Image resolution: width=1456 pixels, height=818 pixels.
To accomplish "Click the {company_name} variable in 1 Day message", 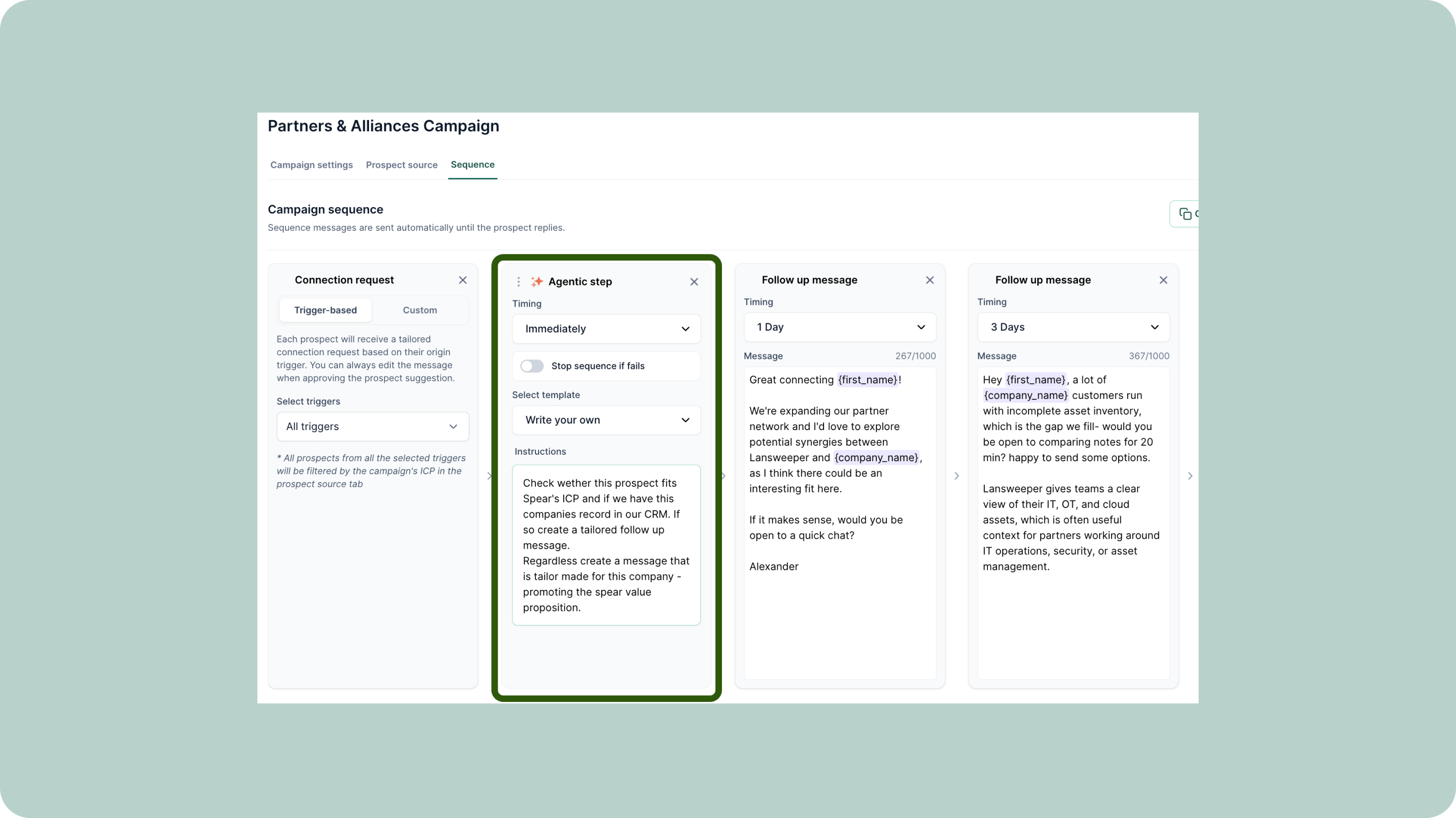I will pyautogui.click(x=876, y=458).
